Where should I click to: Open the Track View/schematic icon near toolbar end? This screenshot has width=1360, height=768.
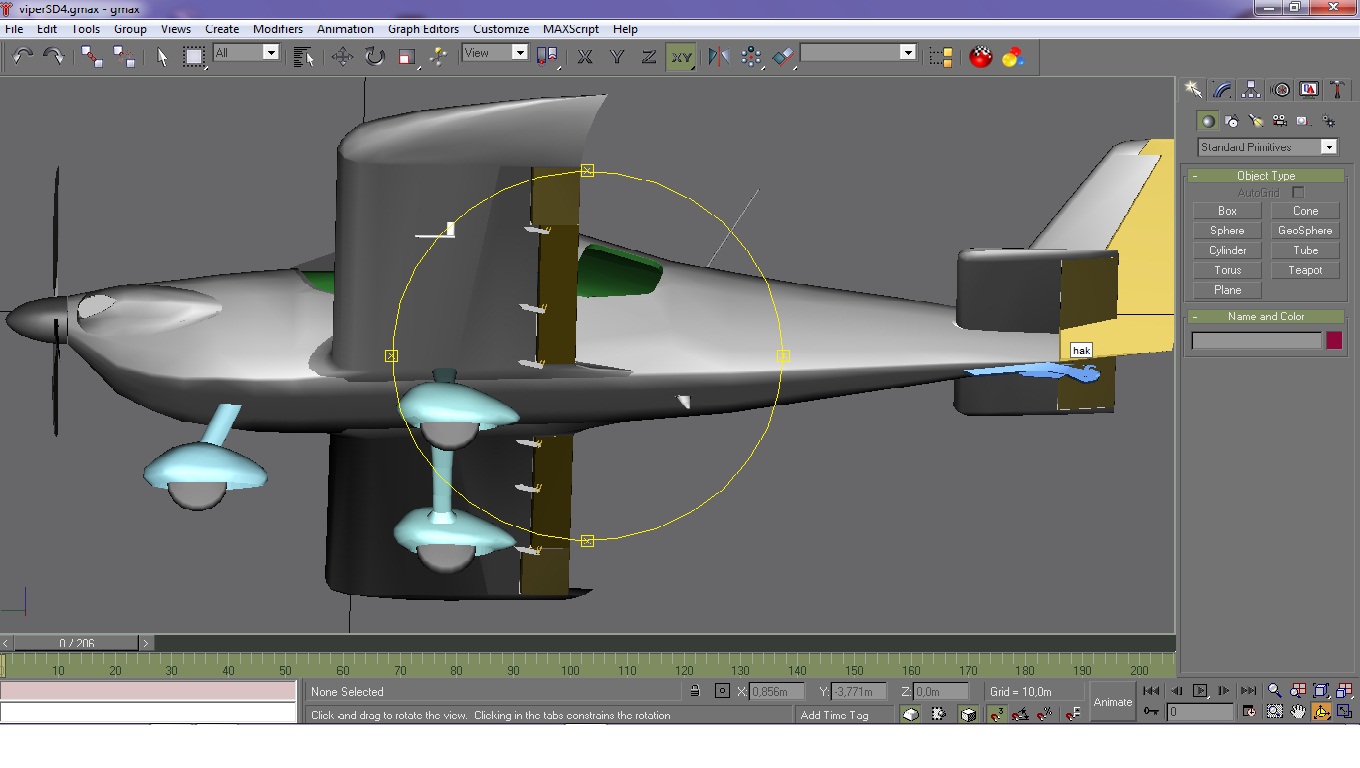pyautogui.click(x=941, y=57)
